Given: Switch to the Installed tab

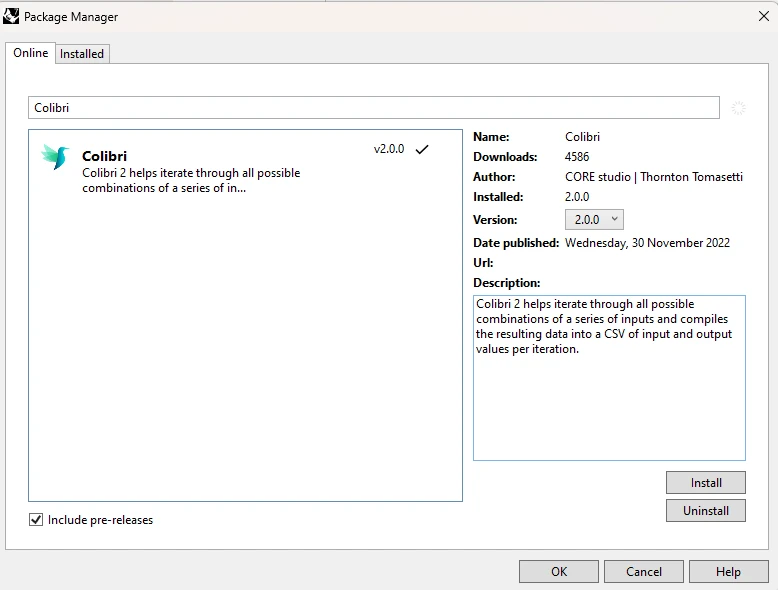Looking at the screenshot, I should click(82, 54).
